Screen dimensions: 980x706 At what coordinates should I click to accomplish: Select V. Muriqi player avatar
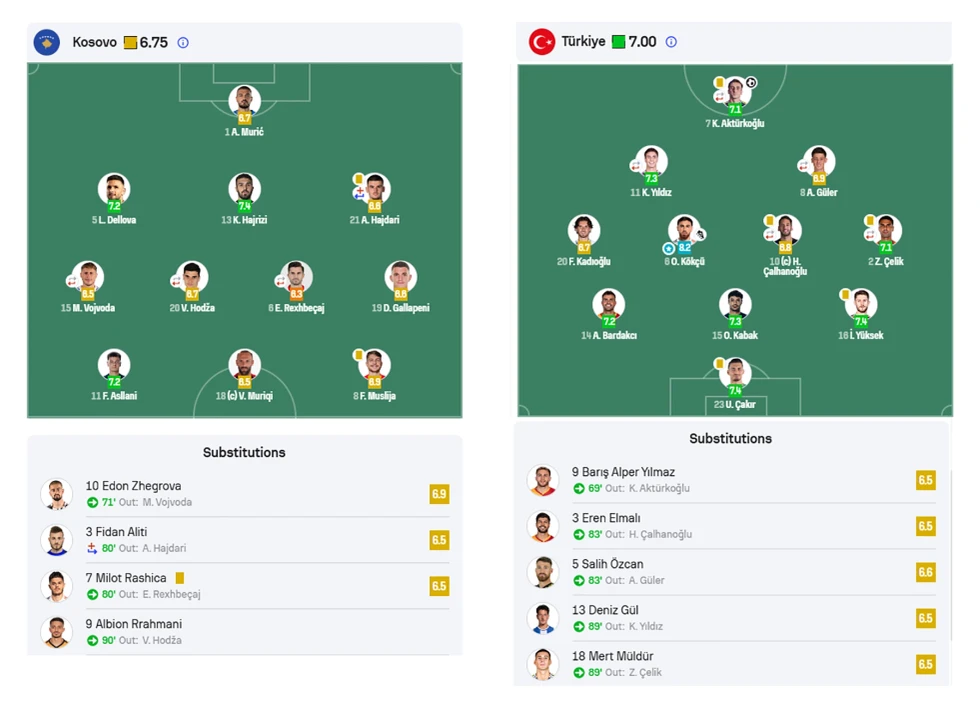(x=244, y=365)
